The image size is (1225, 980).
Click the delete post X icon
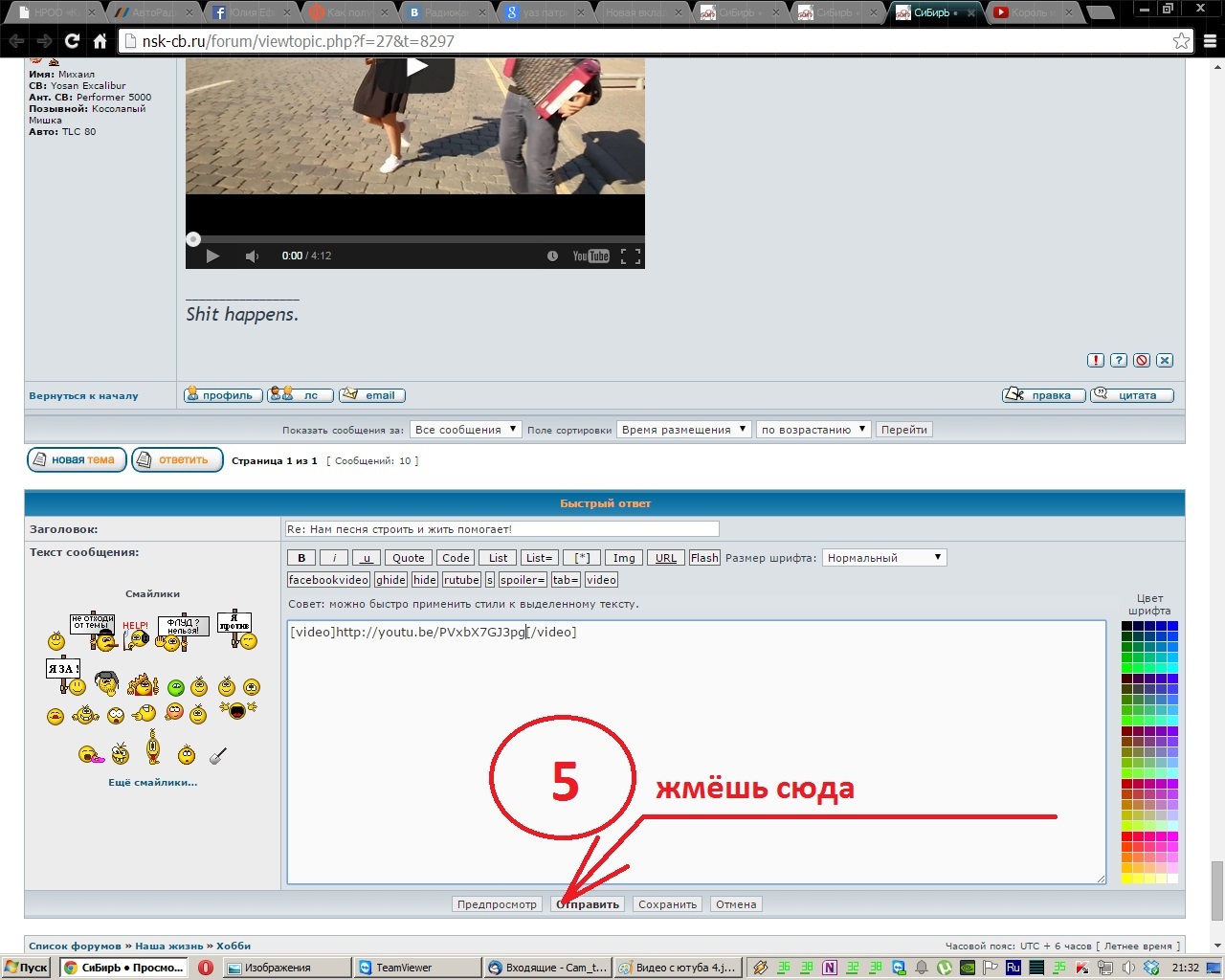tap(1165, 360)
